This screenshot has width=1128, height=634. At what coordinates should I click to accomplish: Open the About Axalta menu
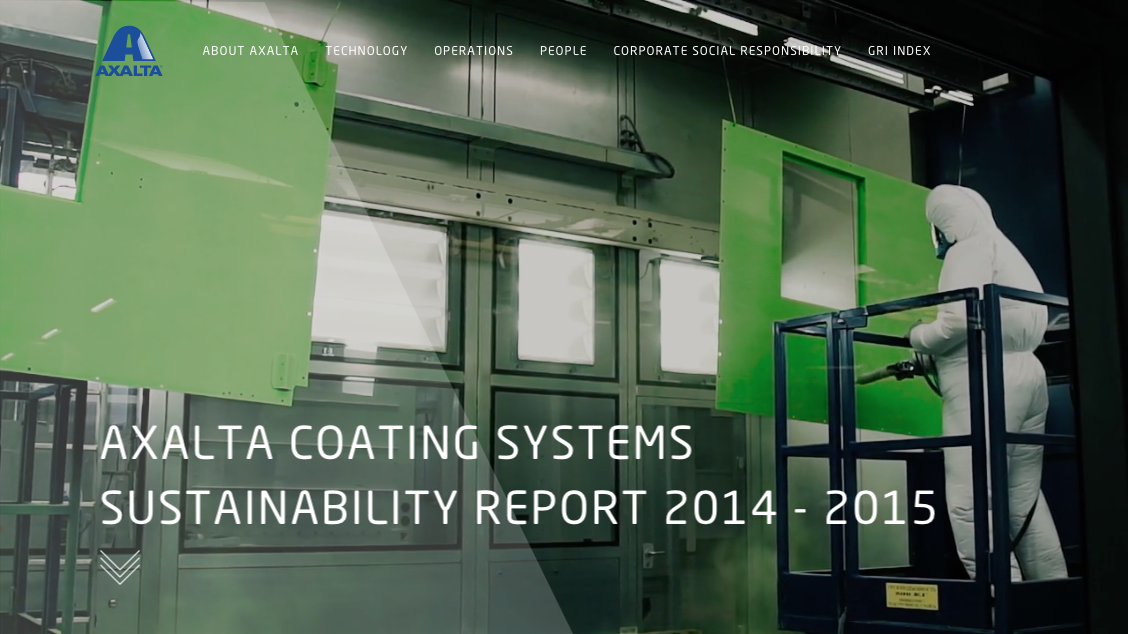pyautogui.click(x=250, y=51)
